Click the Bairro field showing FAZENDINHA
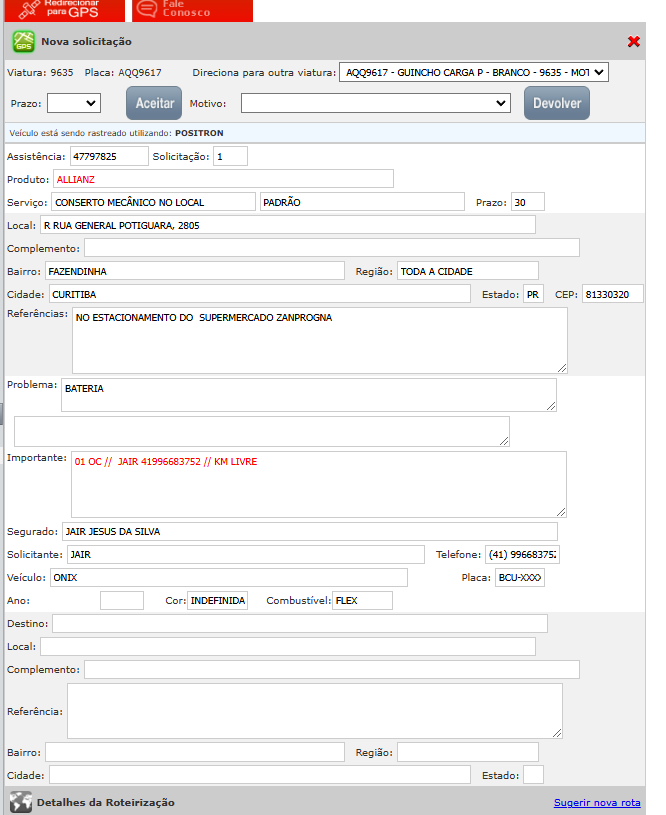 tap(195, 271)
